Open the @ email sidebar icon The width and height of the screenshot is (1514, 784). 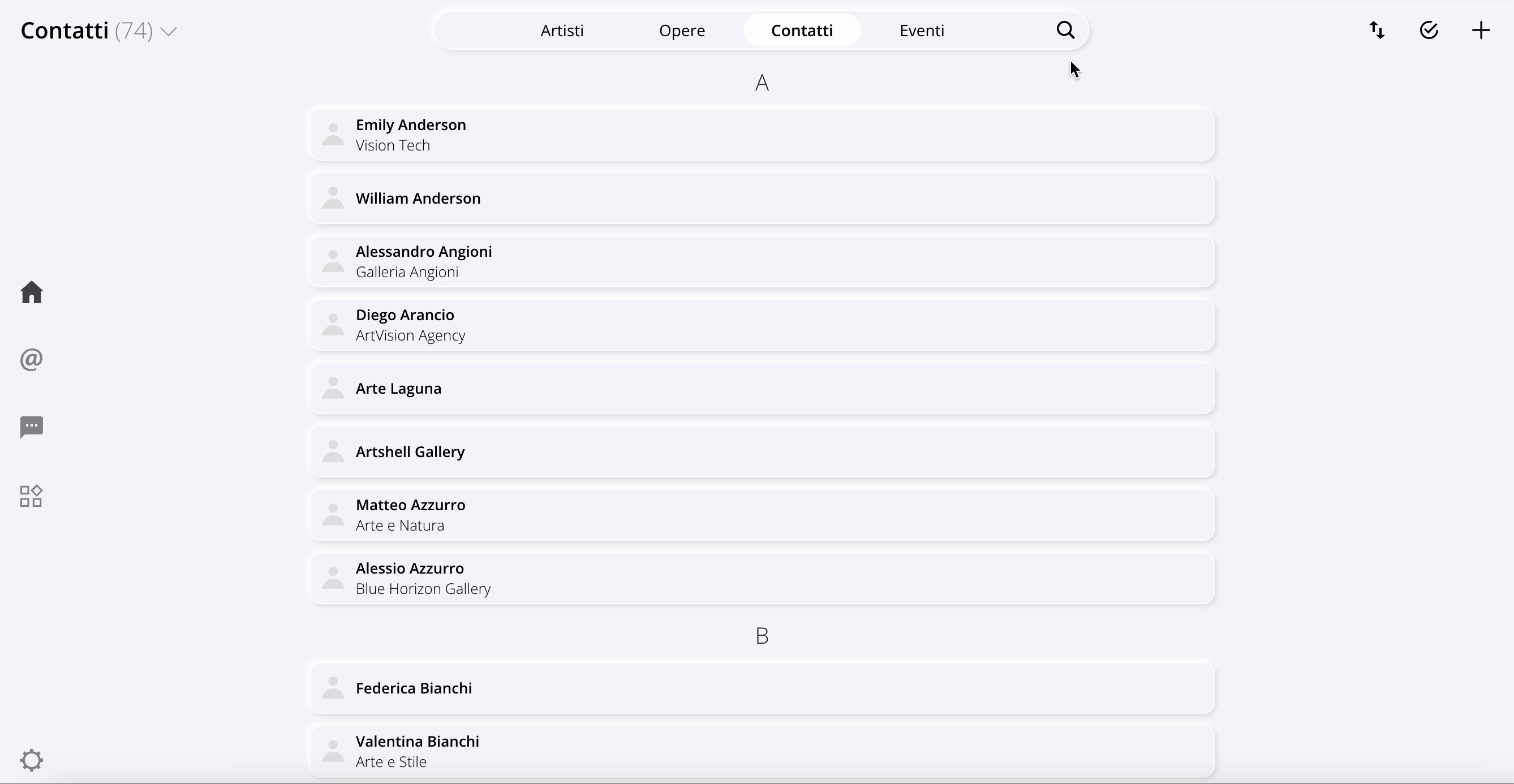[32, 359]
